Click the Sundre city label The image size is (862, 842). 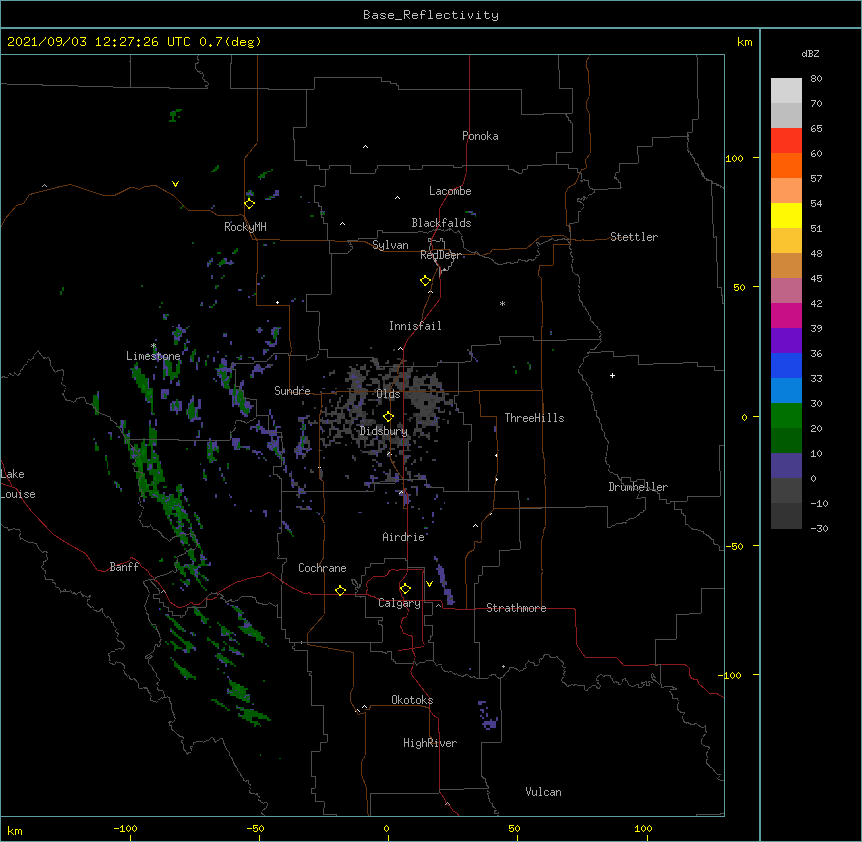[x=292, y=391]
